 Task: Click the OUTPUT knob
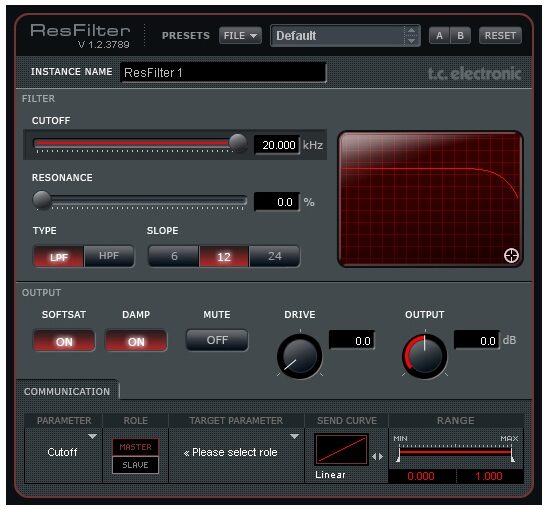[x=425, y=356]
